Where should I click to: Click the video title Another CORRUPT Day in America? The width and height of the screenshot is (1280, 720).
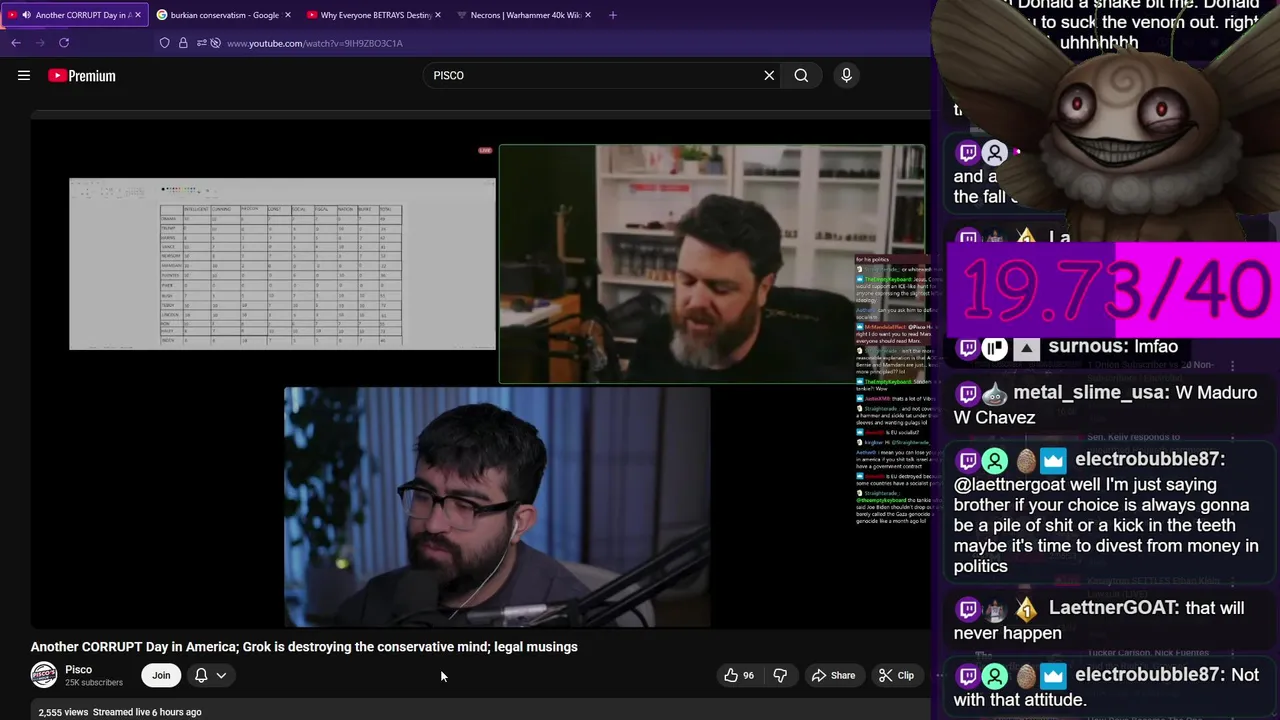(x=304, y=647)
